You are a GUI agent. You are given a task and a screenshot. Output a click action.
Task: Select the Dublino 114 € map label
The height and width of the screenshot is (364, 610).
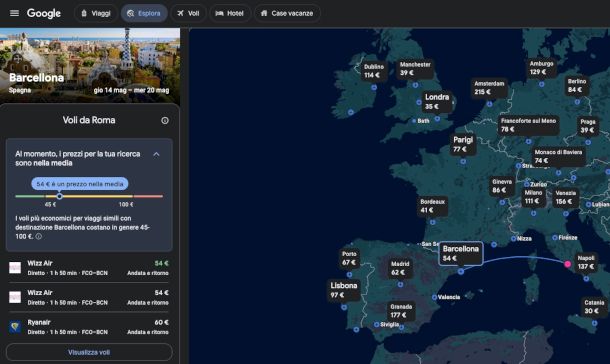click(373, 71)
